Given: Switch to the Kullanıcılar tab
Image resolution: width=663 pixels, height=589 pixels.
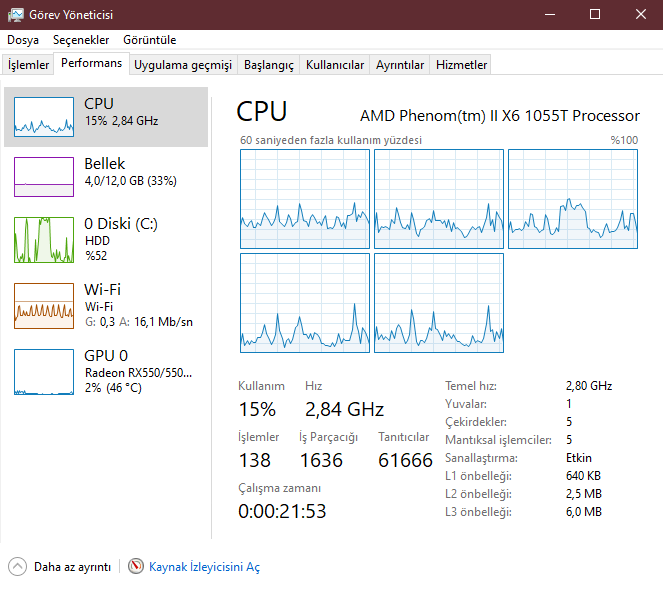Looking at the screenshot, I should [x=335, y=65].
